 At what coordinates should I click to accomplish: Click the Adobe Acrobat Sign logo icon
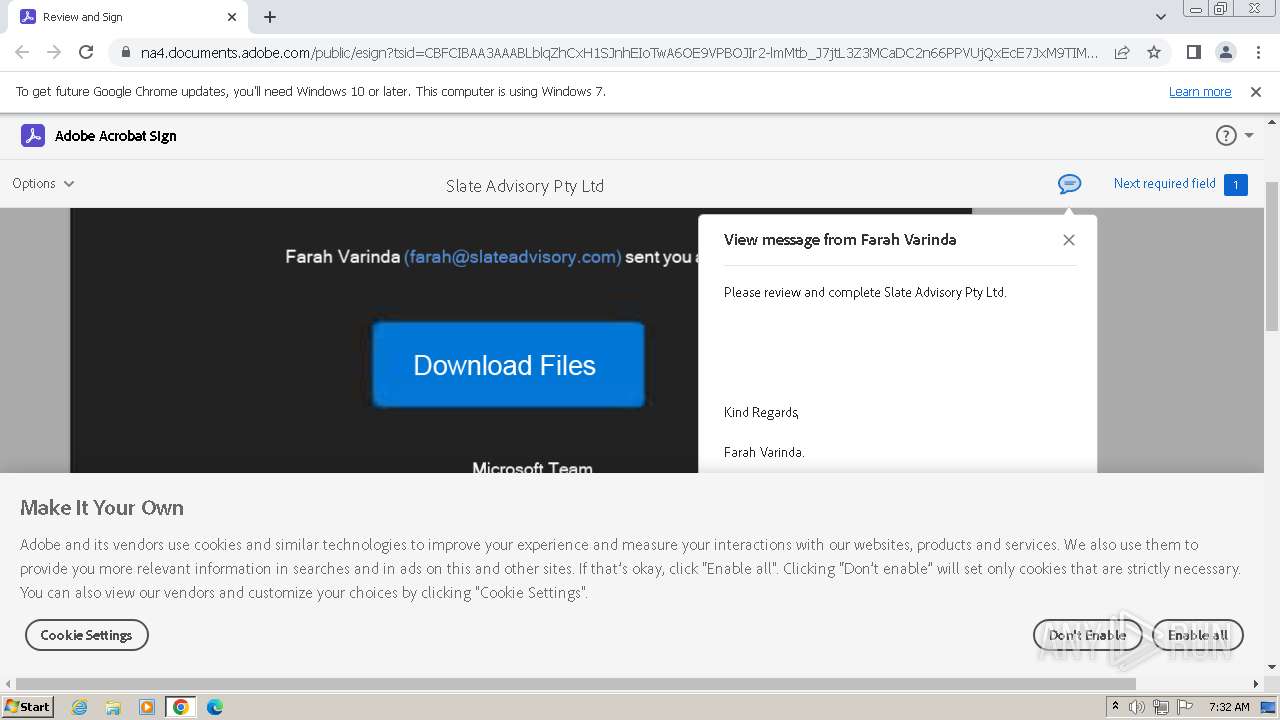(x=33, y=136)
